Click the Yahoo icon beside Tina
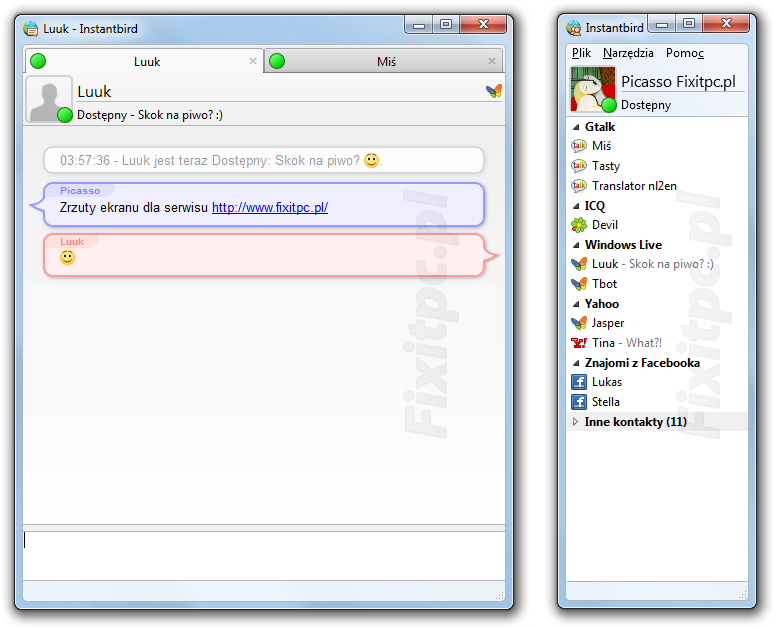775x628 pixels. [578, 342]
